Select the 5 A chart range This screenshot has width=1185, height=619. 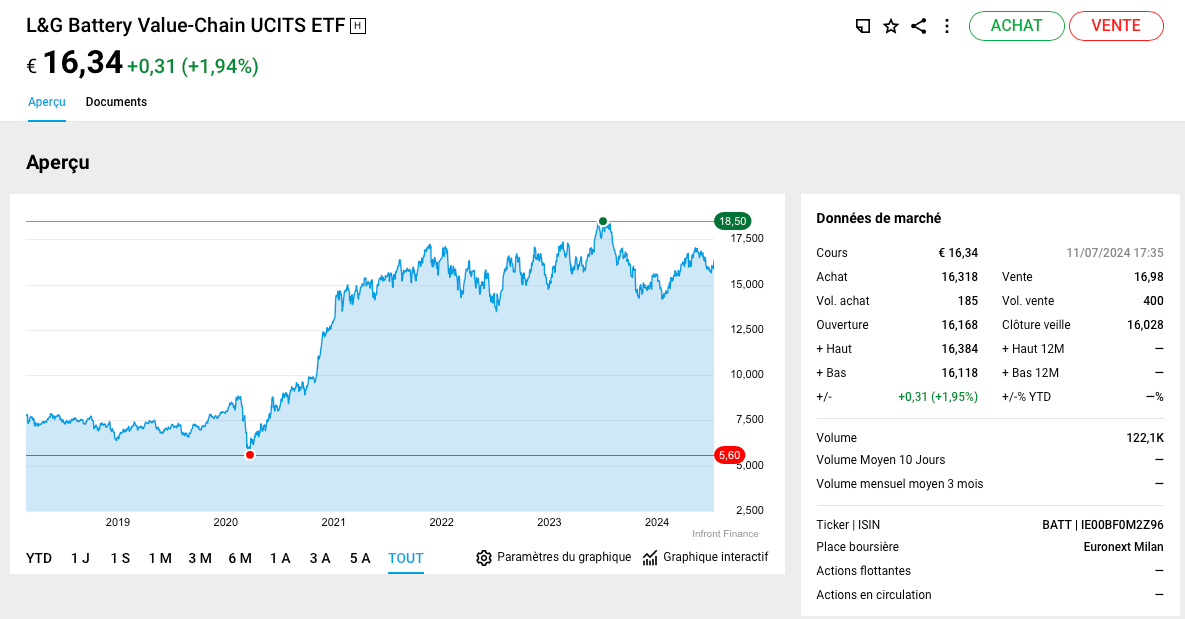point(360,559)
